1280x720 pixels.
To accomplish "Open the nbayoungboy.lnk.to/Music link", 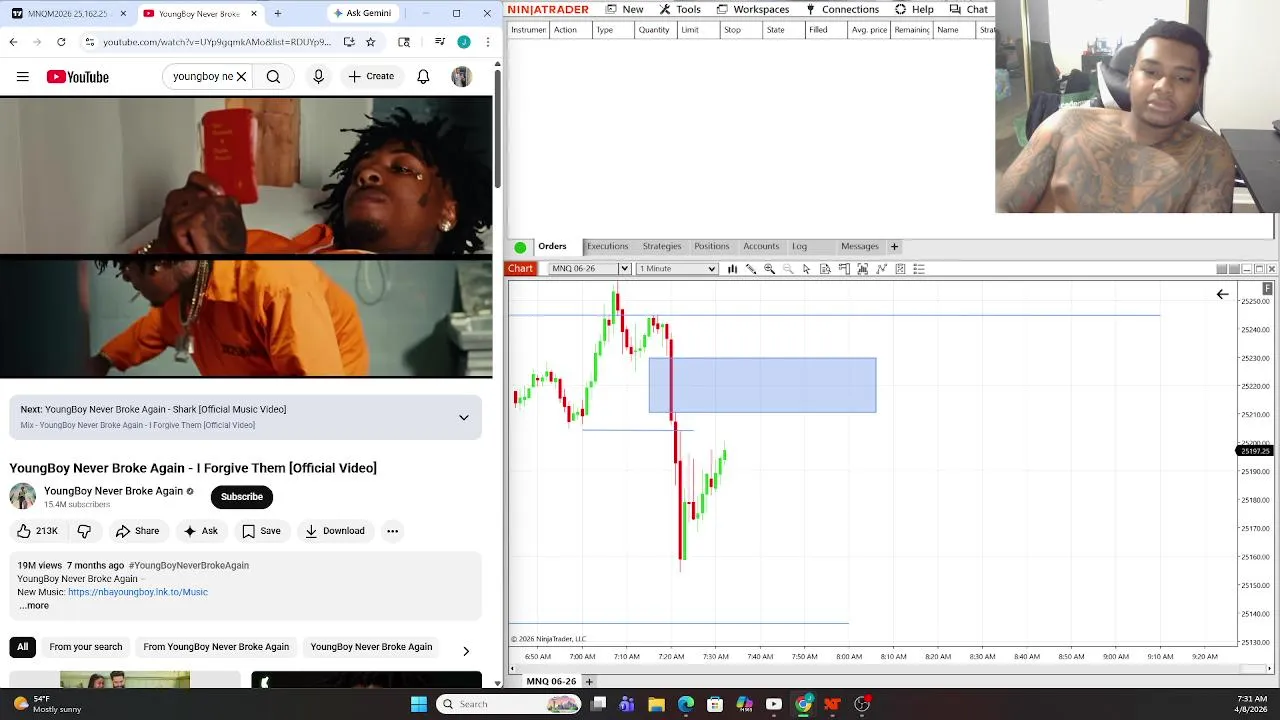I will point(138,592).
